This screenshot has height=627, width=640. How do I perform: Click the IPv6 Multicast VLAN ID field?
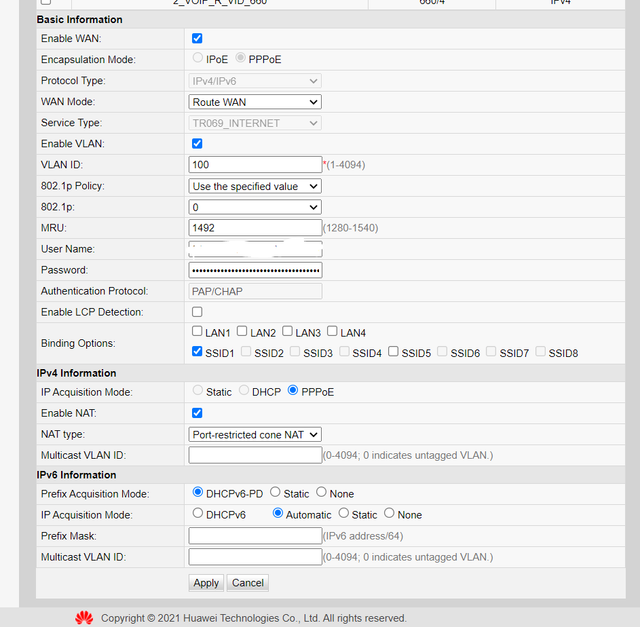(x=255, y=557)
